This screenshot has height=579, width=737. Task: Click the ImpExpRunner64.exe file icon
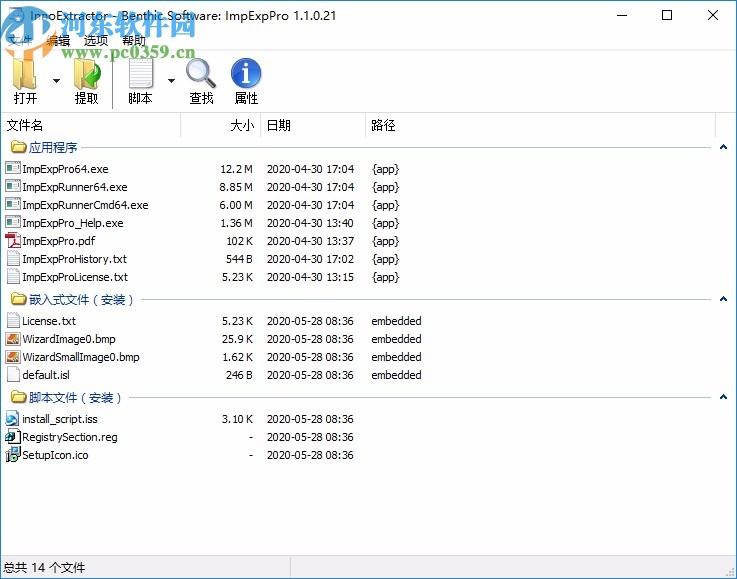[13, 186]
